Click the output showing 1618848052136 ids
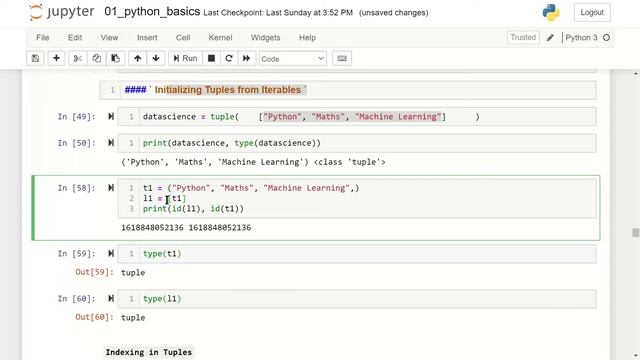Screen dimensions: 640x360 (186, 227)
